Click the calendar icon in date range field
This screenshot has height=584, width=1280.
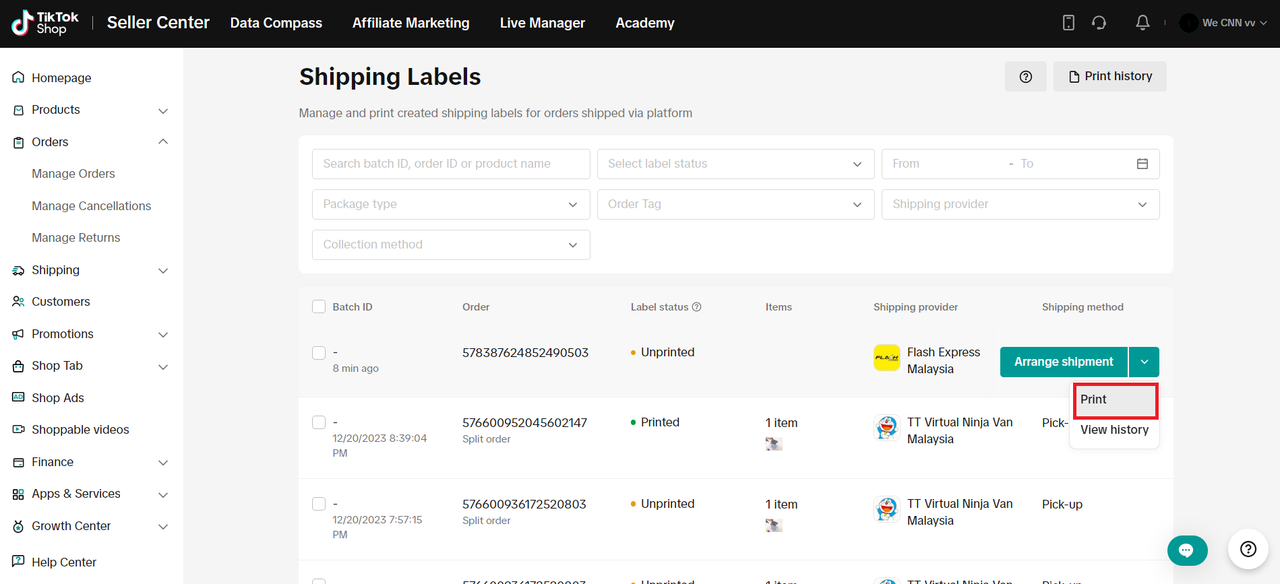click(1142, 164)
